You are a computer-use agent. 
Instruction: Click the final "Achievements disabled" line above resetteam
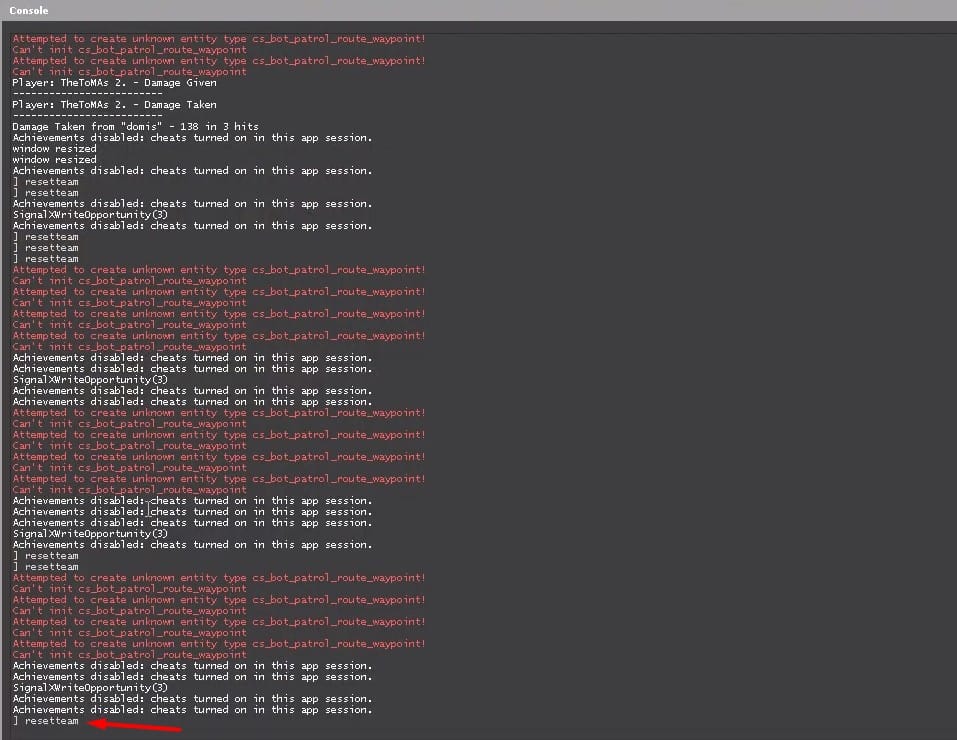(192, 710)
